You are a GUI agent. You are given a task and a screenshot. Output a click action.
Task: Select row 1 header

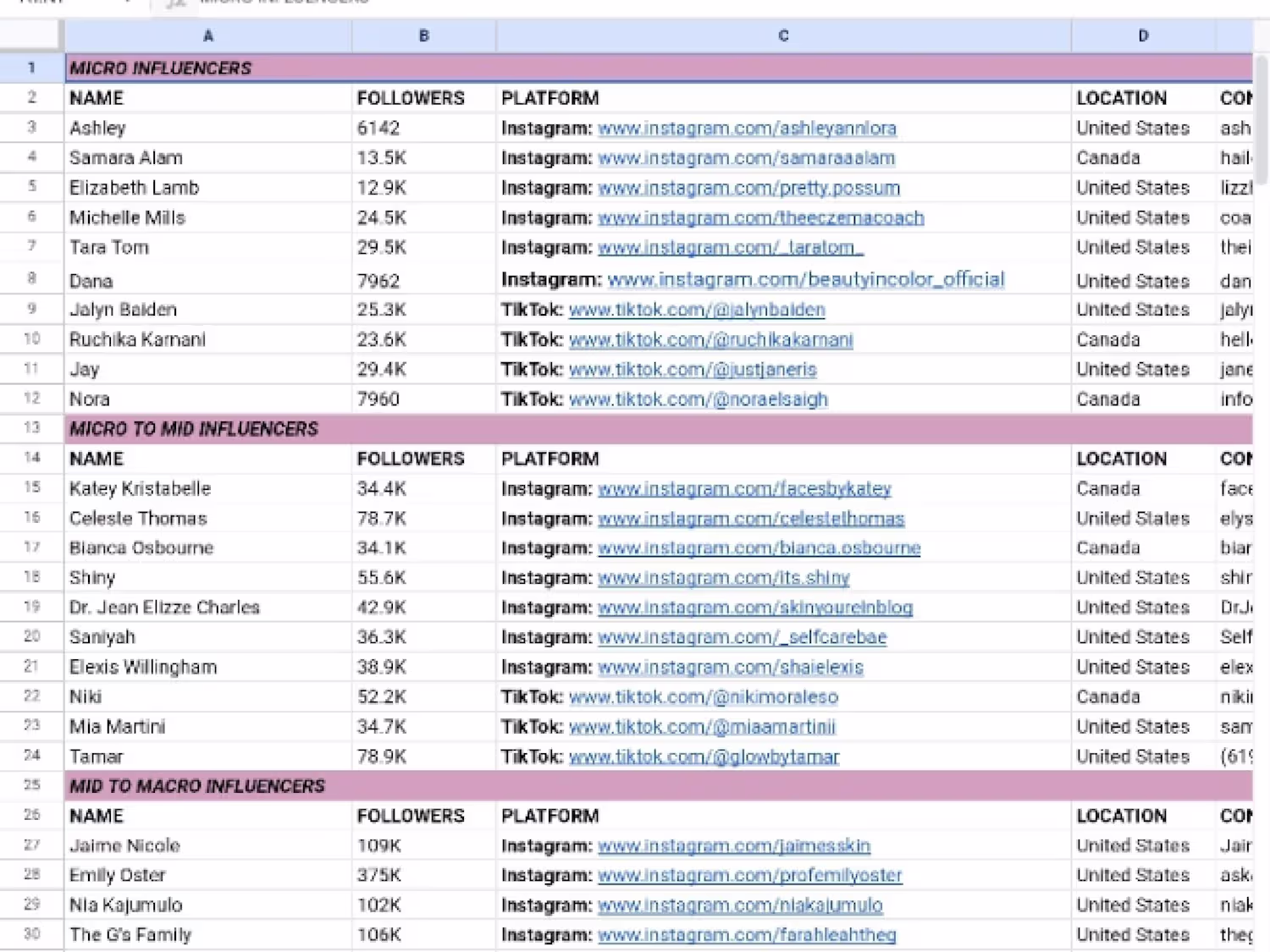pos(31,68)
